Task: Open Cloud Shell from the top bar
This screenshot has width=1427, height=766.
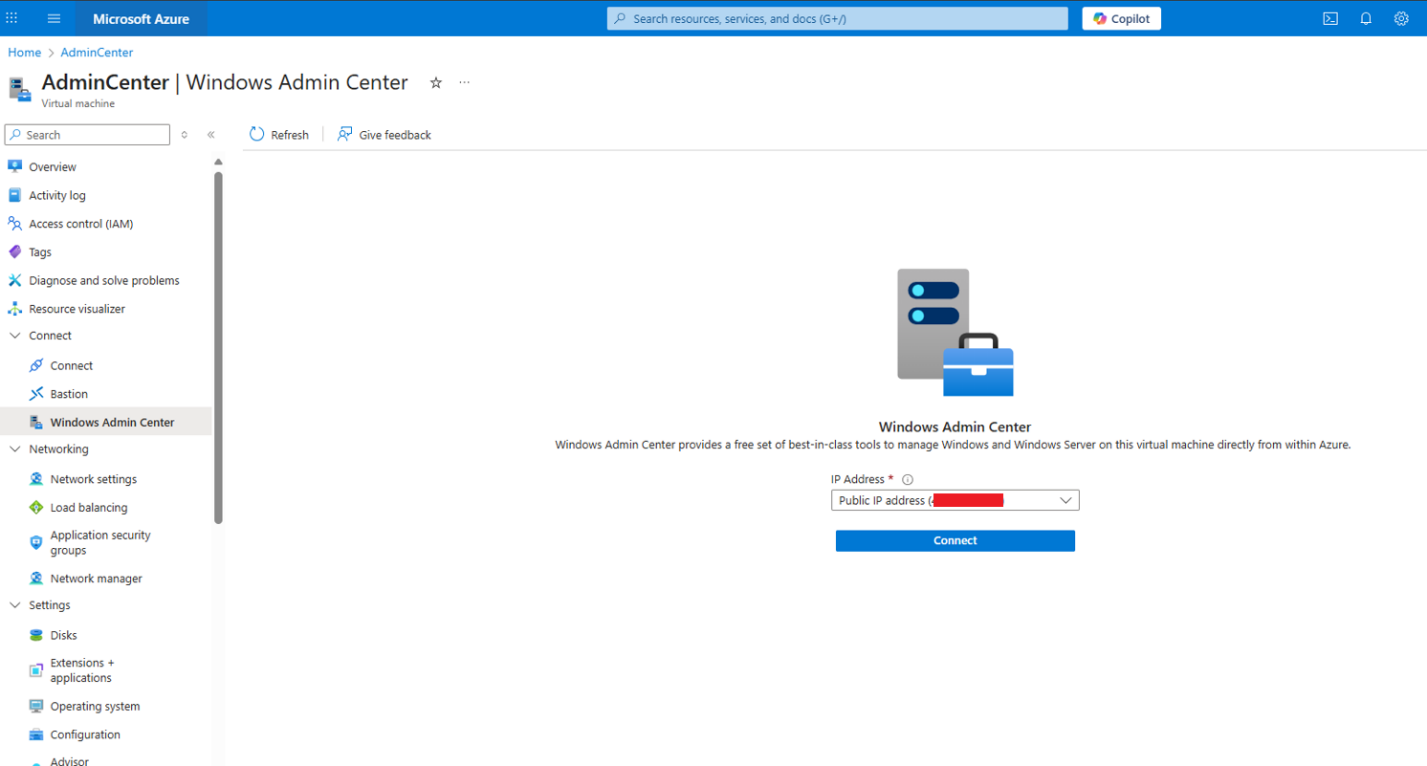Action: (x=1330, y=18)
